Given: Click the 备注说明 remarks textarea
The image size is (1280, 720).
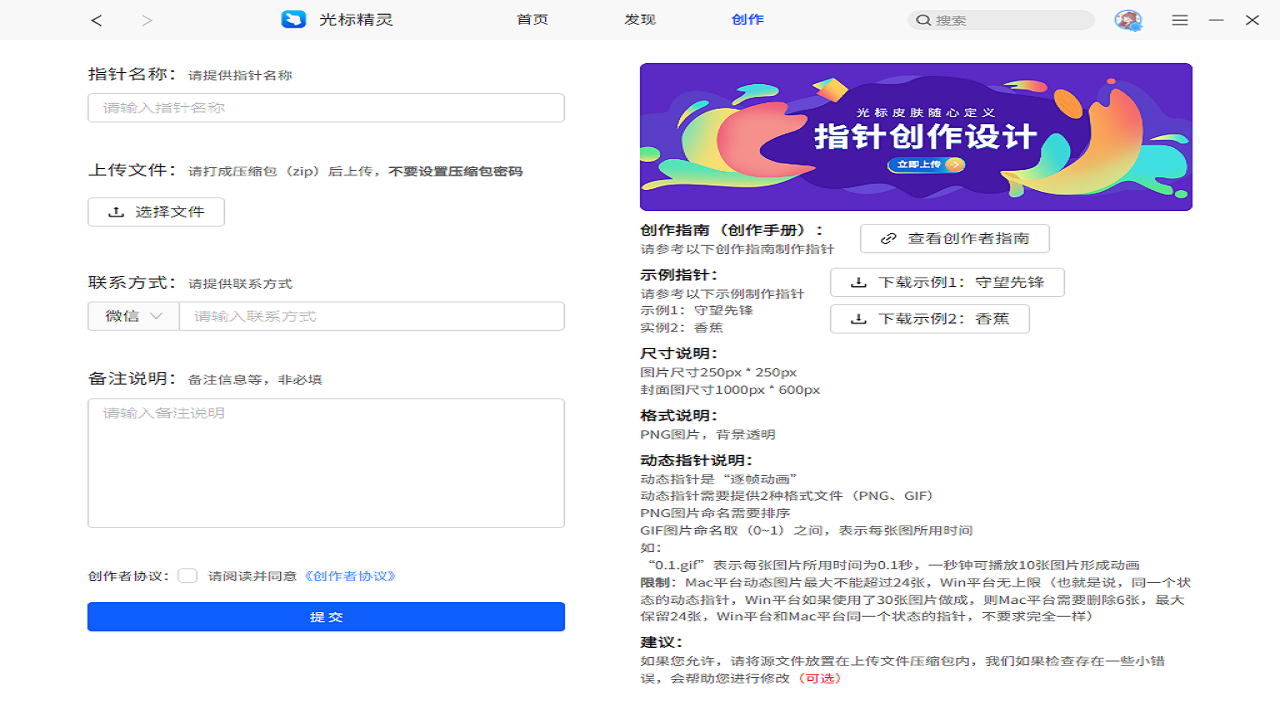Looking at the screenshot, I should coord(326,462).
